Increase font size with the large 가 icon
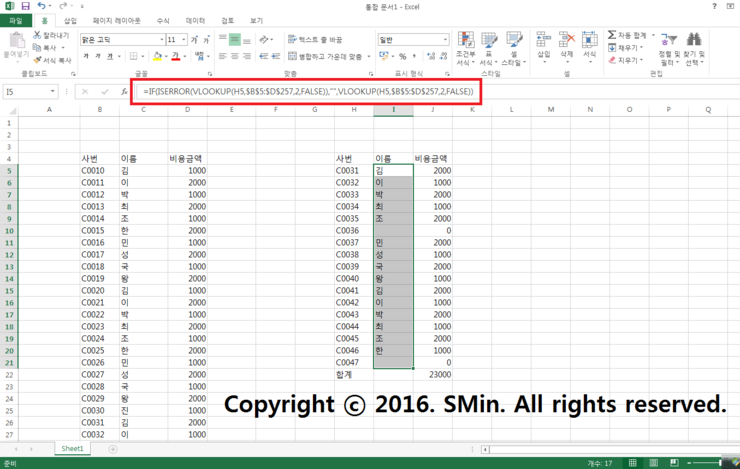 click(x=194, y=40)
